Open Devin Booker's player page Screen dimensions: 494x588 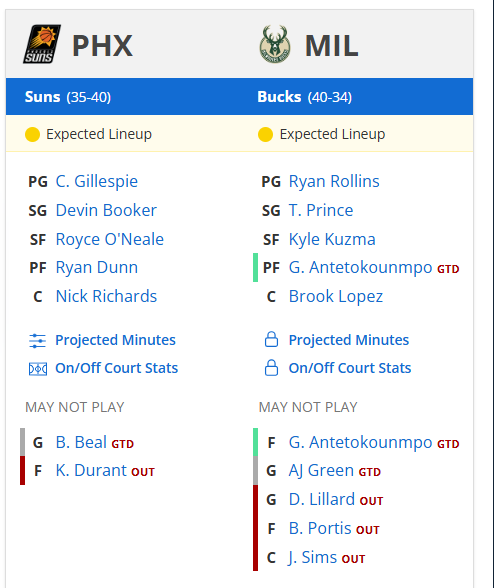click(x=106, y=210)
